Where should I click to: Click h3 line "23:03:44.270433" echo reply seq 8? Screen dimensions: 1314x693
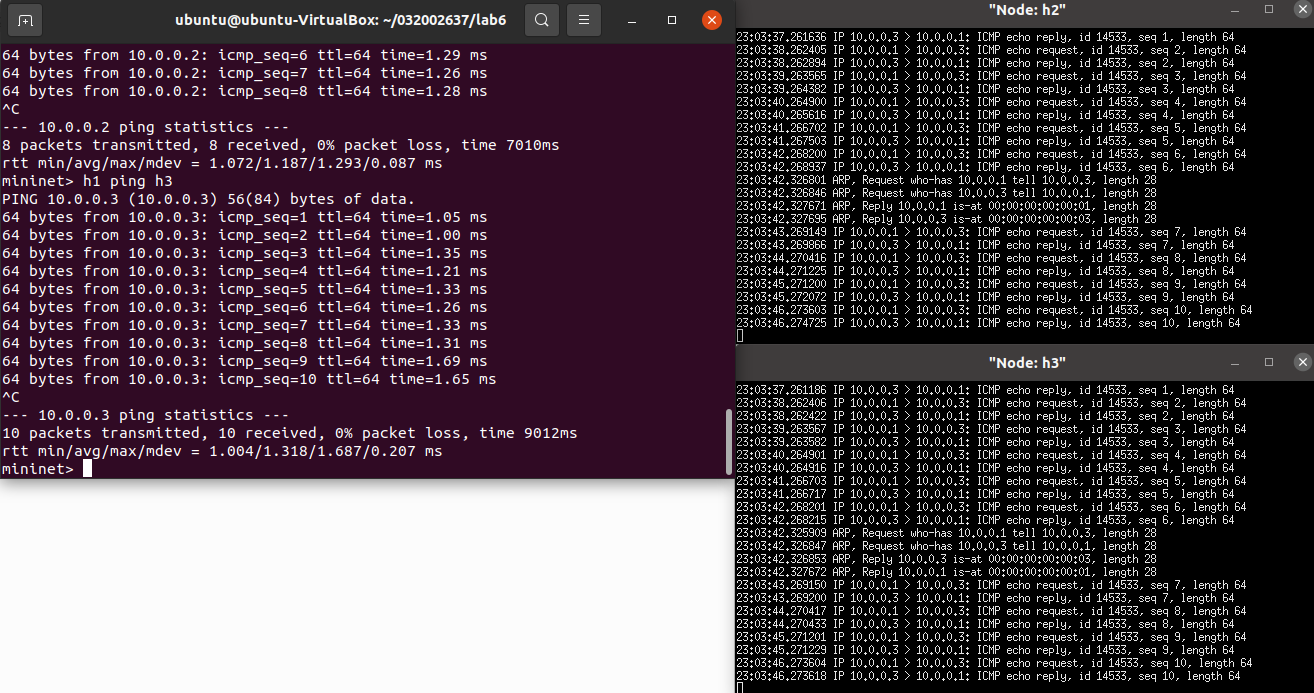pyautogui.click(x=986, y=624)
